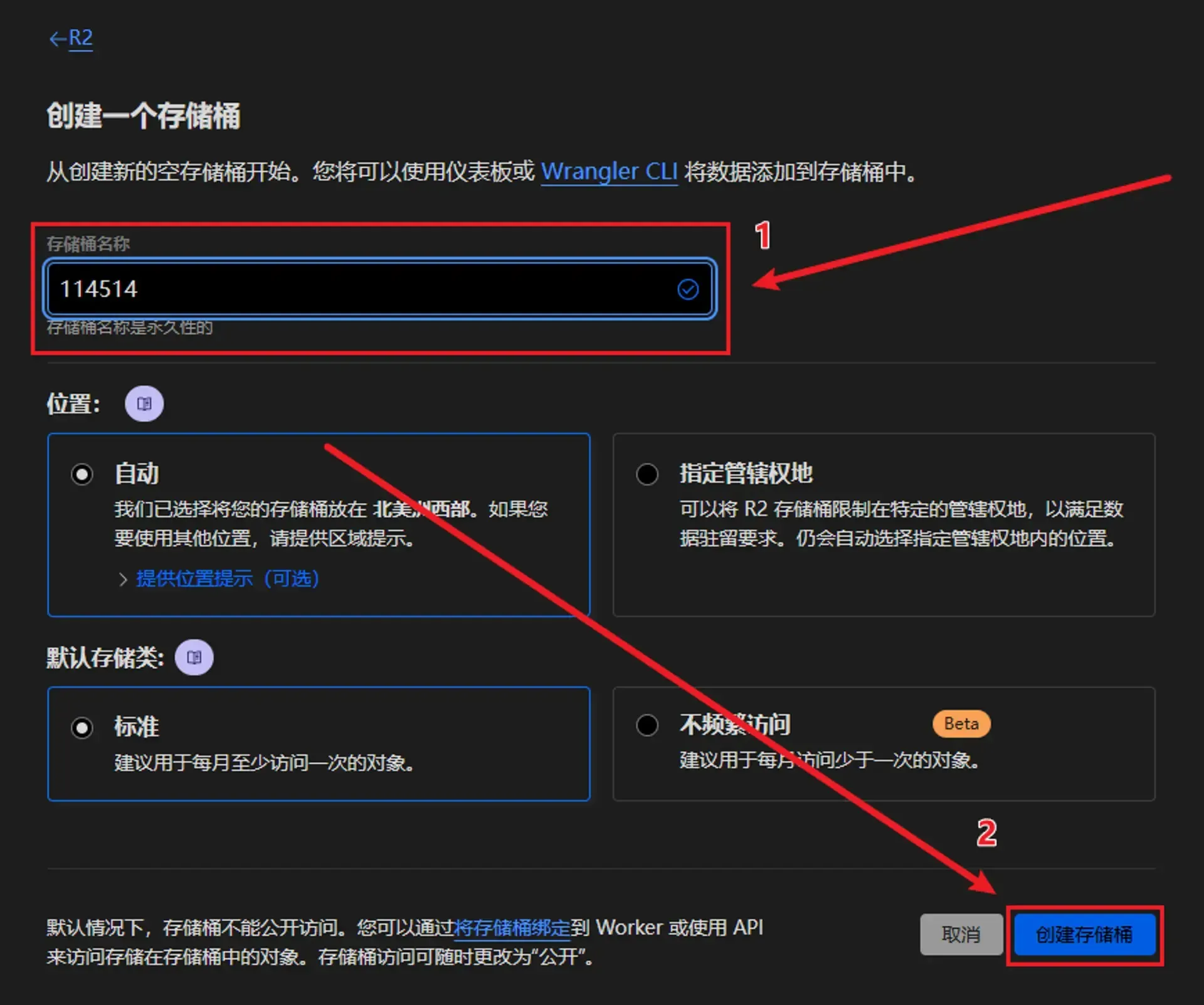Image resolution: width=1204 pixels, height=1005 pixels.
Task: Open the Wrangler CLI link
Action: 608,171
